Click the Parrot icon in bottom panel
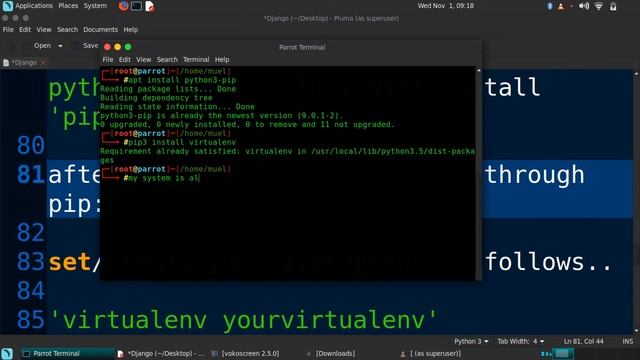640x360 pixels. pyautogui.click(x=7, y=353)
